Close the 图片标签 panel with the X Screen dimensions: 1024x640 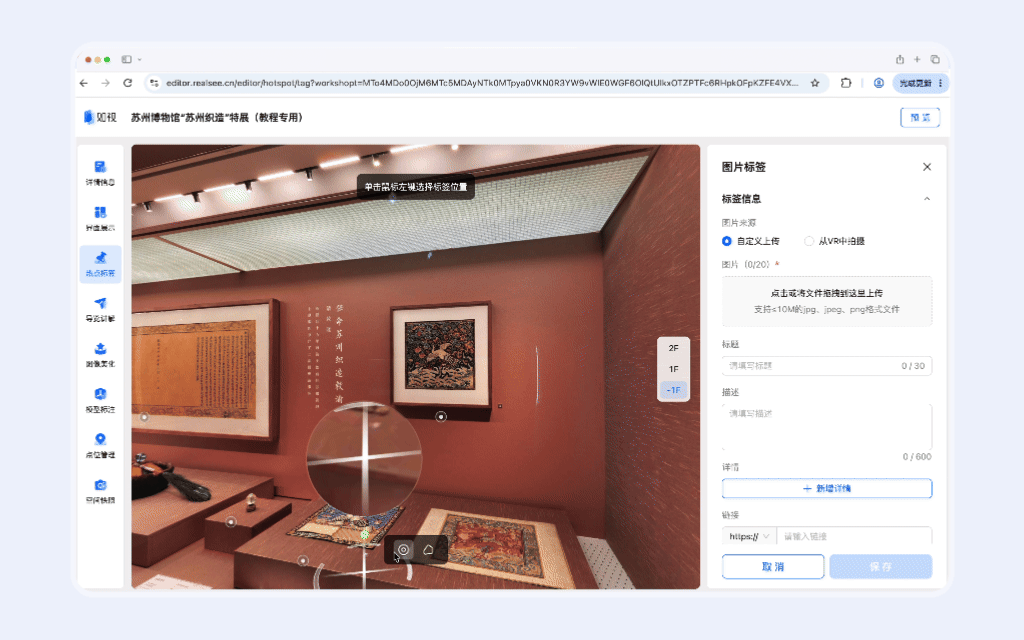927,167
